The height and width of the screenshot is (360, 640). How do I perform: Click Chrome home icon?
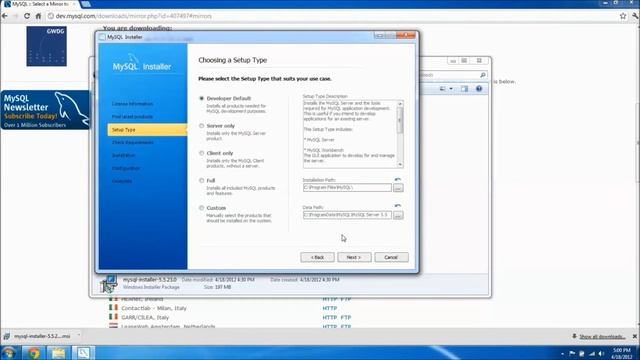click(x=38, y=16)
